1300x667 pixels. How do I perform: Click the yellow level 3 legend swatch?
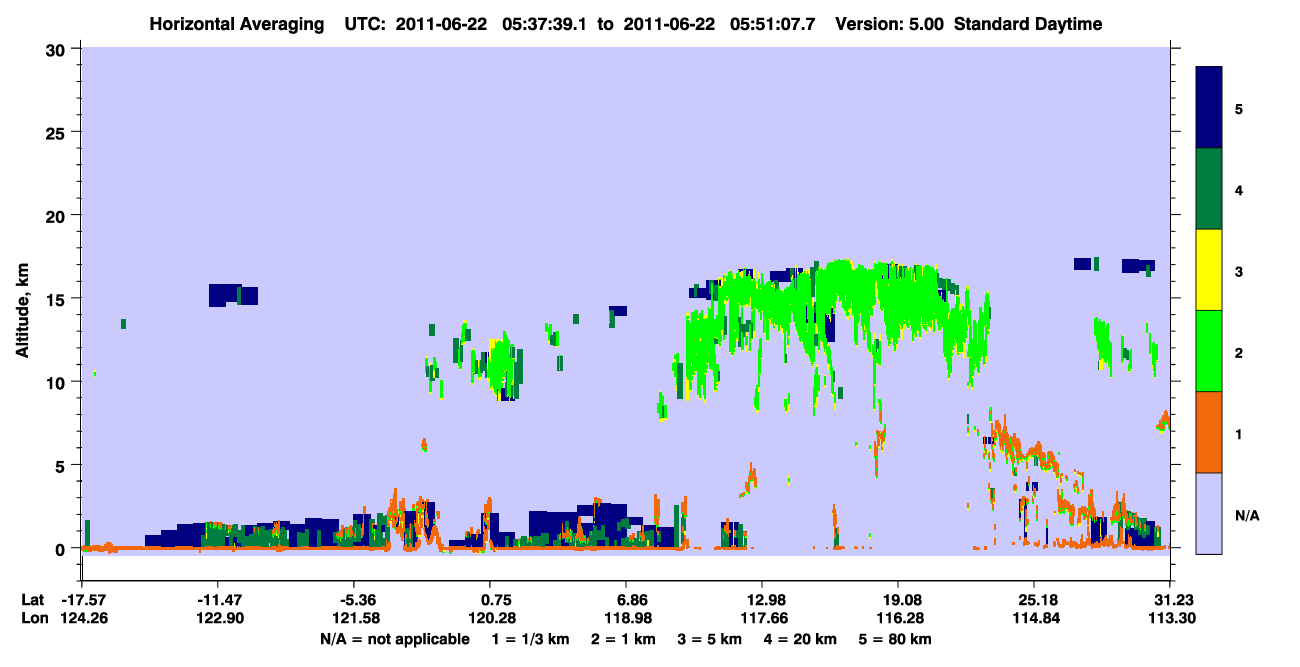(1209, 270)
